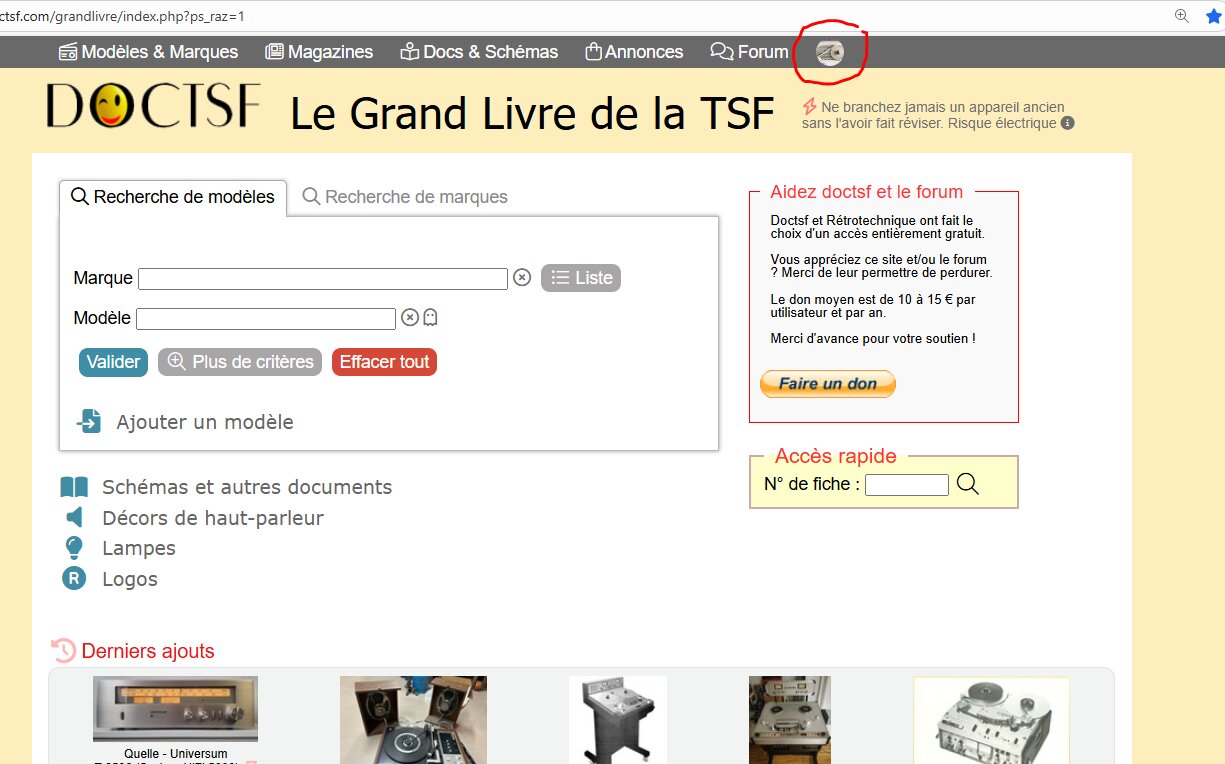Click the electrical risk info icon
1225x764 pixels.
coord(1068,123)
